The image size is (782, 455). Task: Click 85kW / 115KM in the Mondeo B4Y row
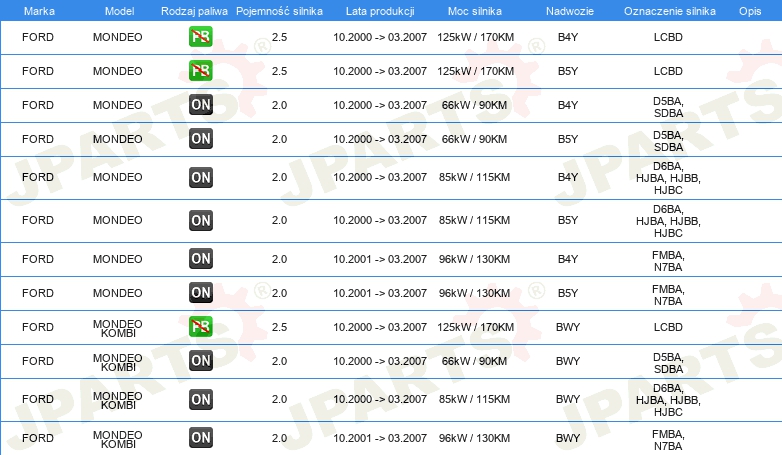pos(474,177)
